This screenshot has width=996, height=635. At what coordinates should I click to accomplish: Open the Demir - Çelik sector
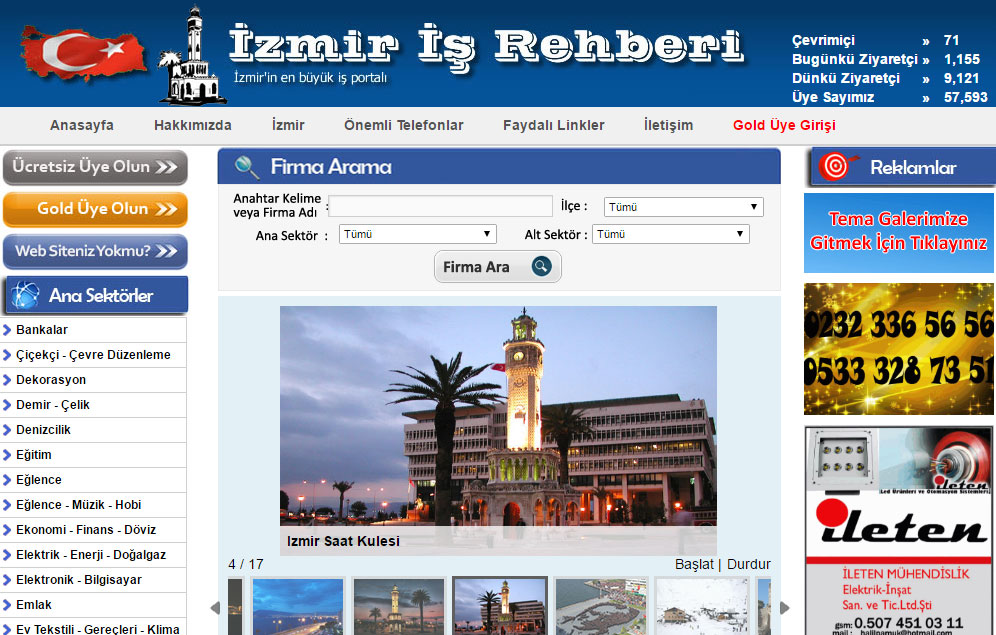click(53, 405)
